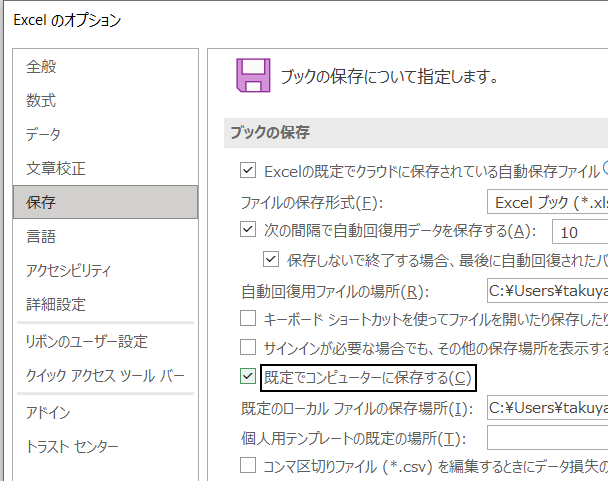This screenshot has height=481, width=608.
Task: Uncheck 既定でコンピューターに保存する checkbox
Action: coord(248,376)
